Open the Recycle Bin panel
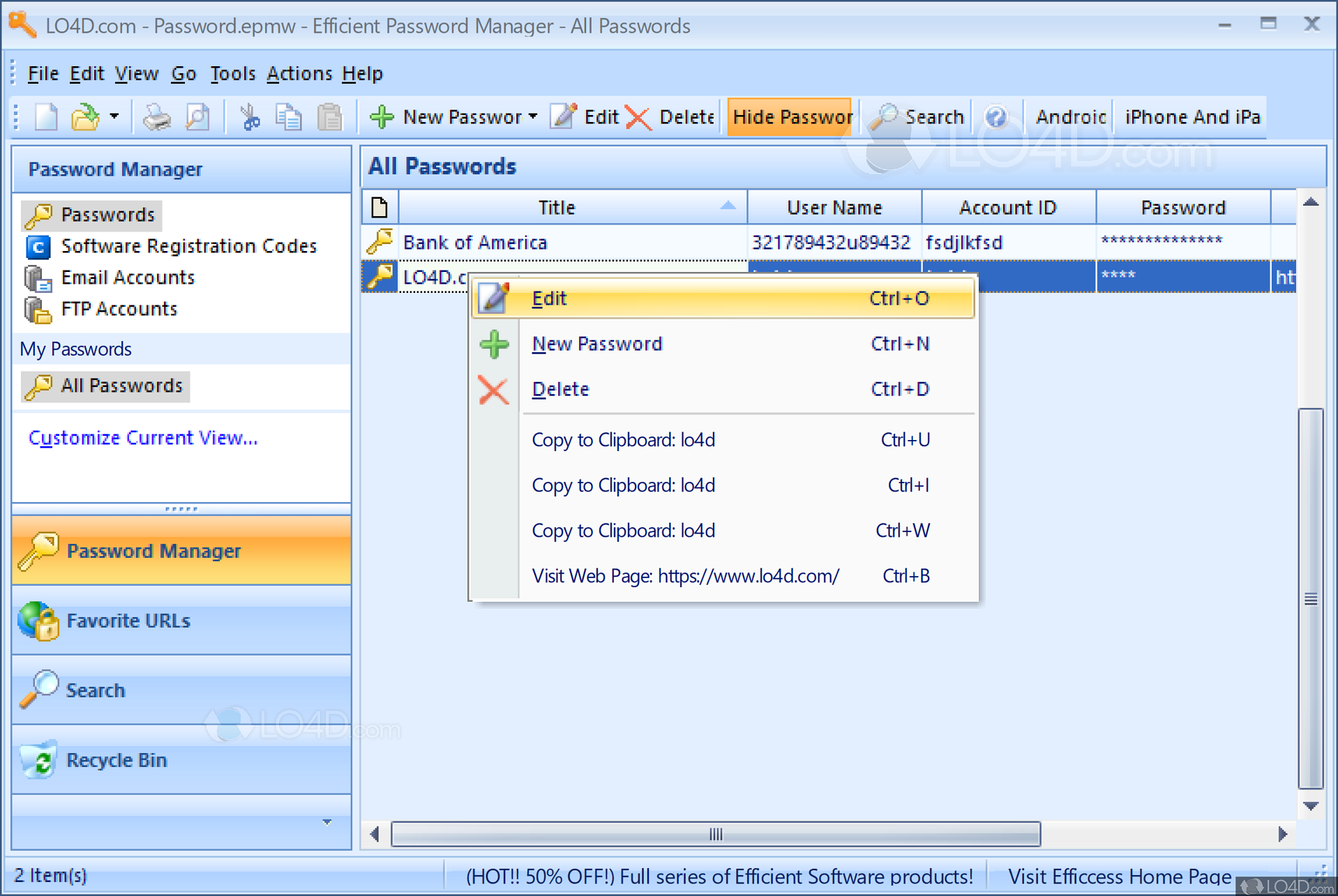 [116, 760]
